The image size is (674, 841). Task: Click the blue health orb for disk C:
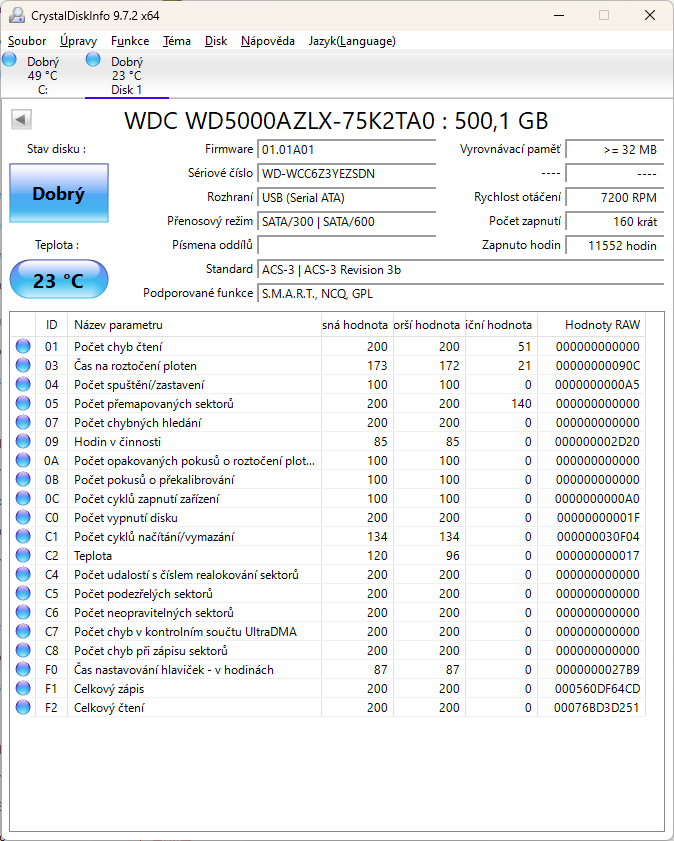click(x=9, y=59)
